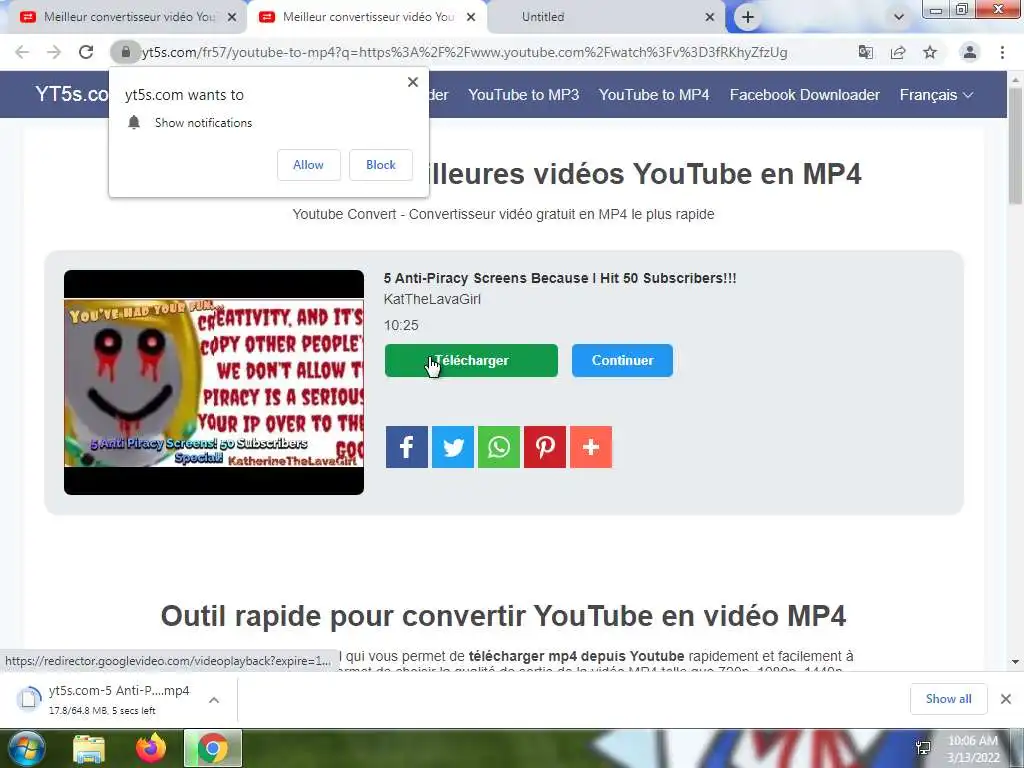Open the Facebook Downloader page
The image size is (1024, 768).
click(805, 95)
